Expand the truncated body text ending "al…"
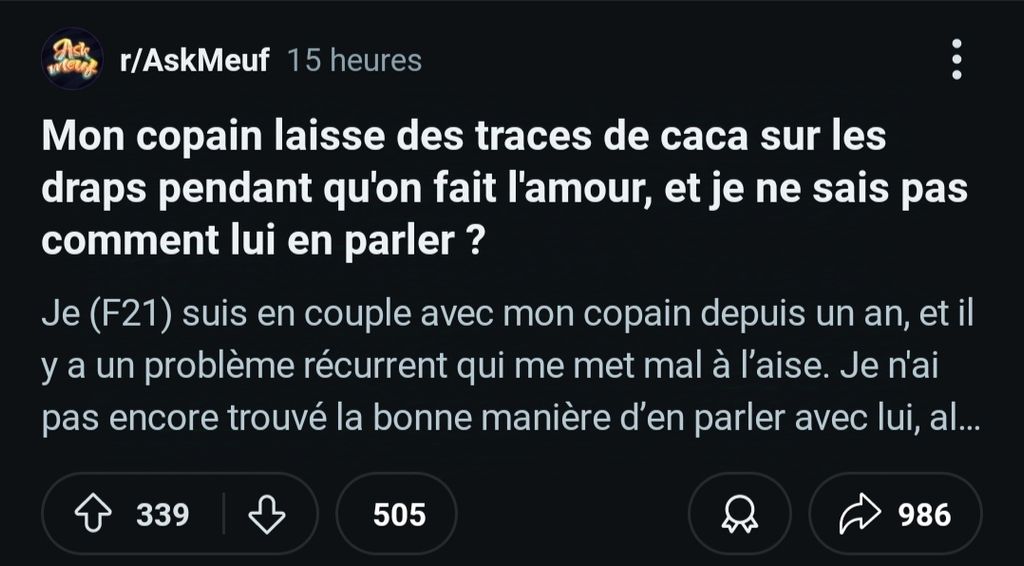Viewport: 1024px width, 566px height. (x=963, y=420)
